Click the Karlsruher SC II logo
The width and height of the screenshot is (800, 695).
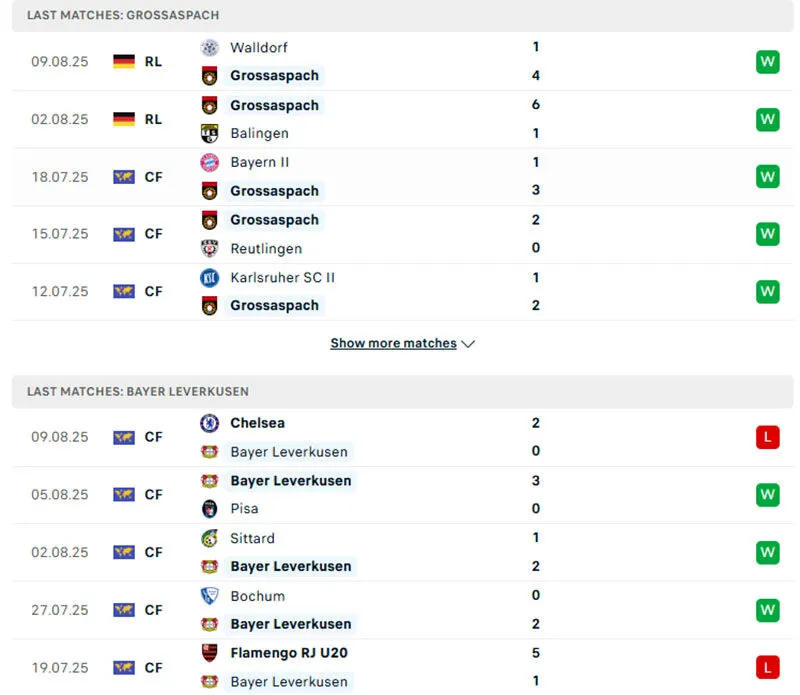tap(209, 278)
